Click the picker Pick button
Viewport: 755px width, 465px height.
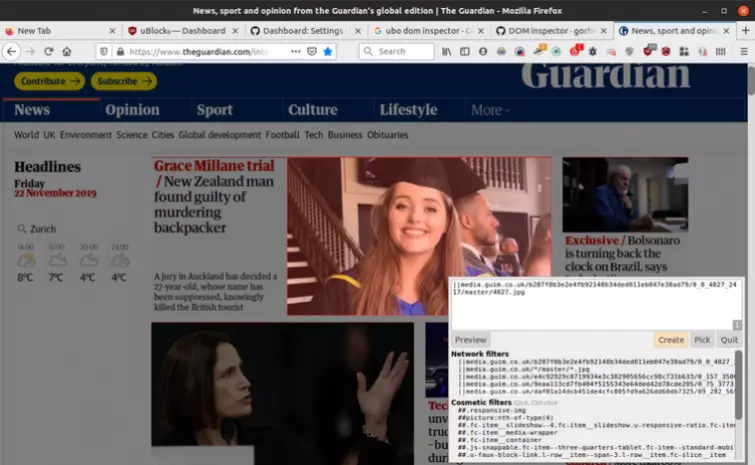point(702,340)
